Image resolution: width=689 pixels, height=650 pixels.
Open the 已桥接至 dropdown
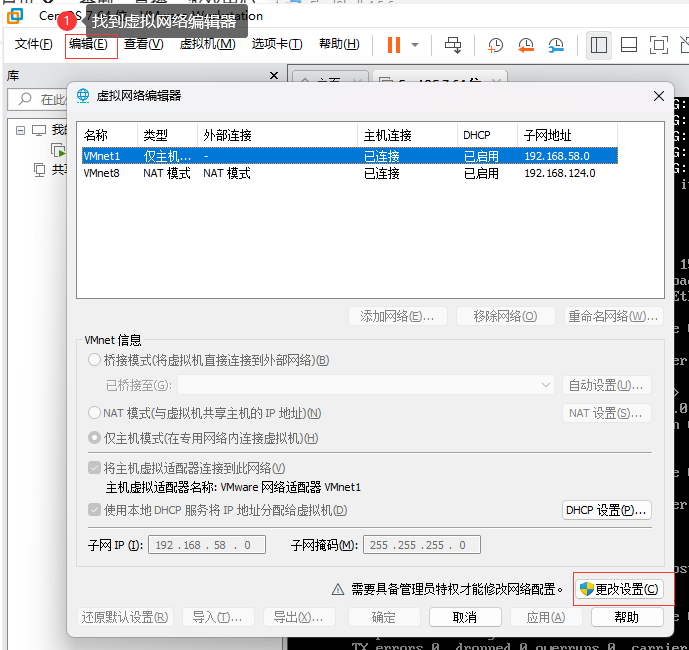click(366, 385)
